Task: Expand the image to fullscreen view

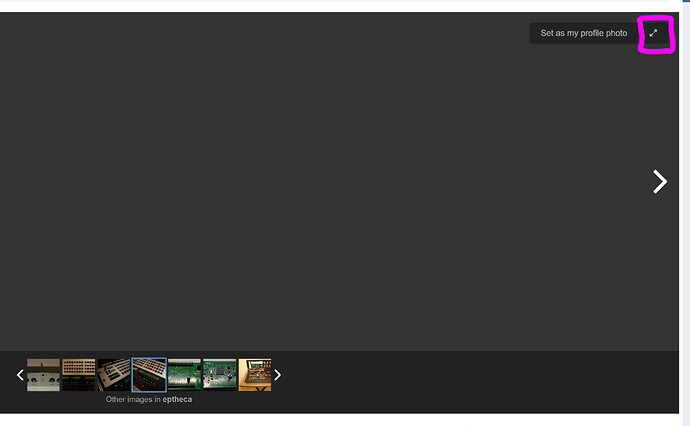Action: (x=653, y=33)
